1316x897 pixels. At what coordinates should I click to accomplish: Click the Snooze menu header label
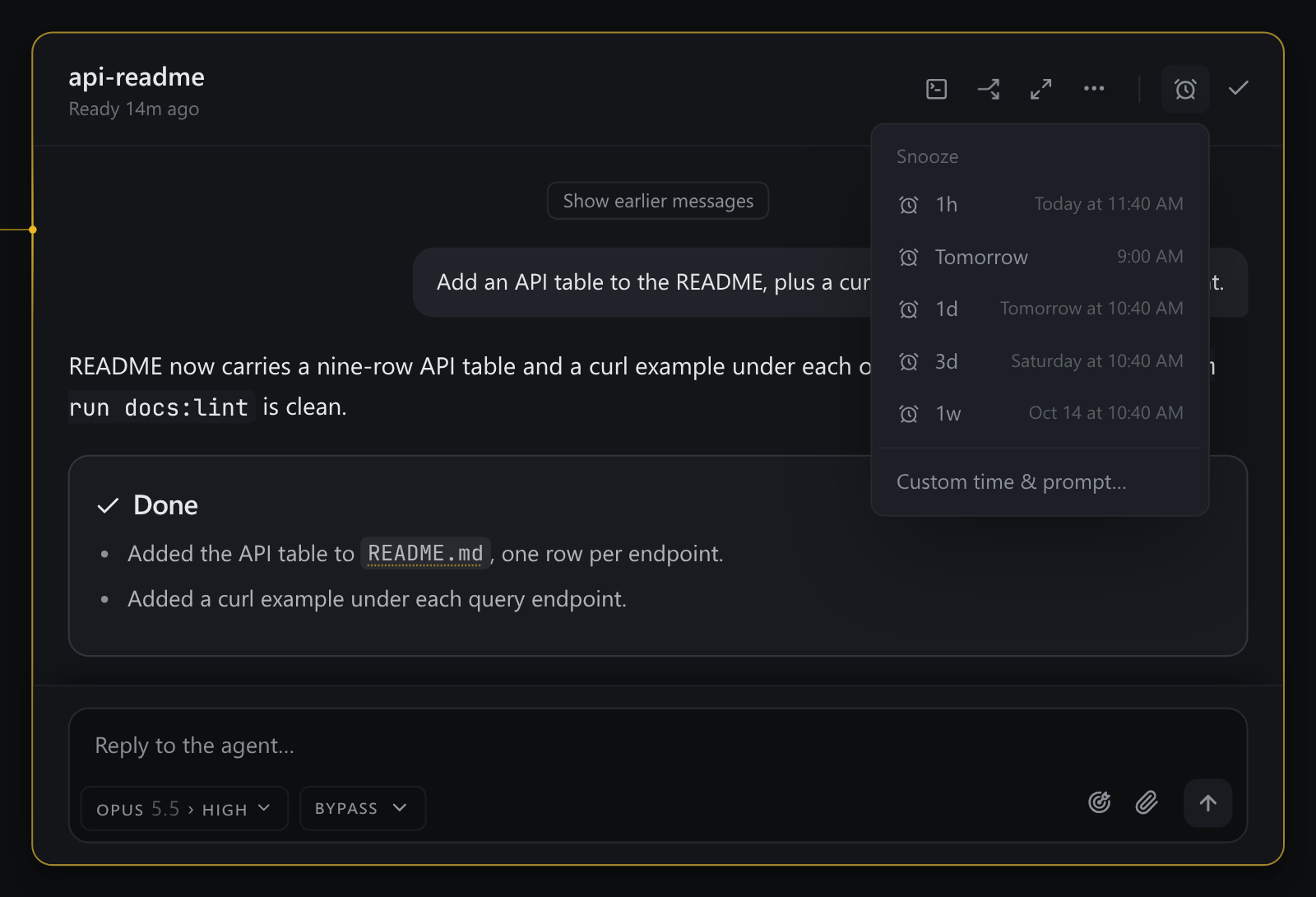[927, 156]
